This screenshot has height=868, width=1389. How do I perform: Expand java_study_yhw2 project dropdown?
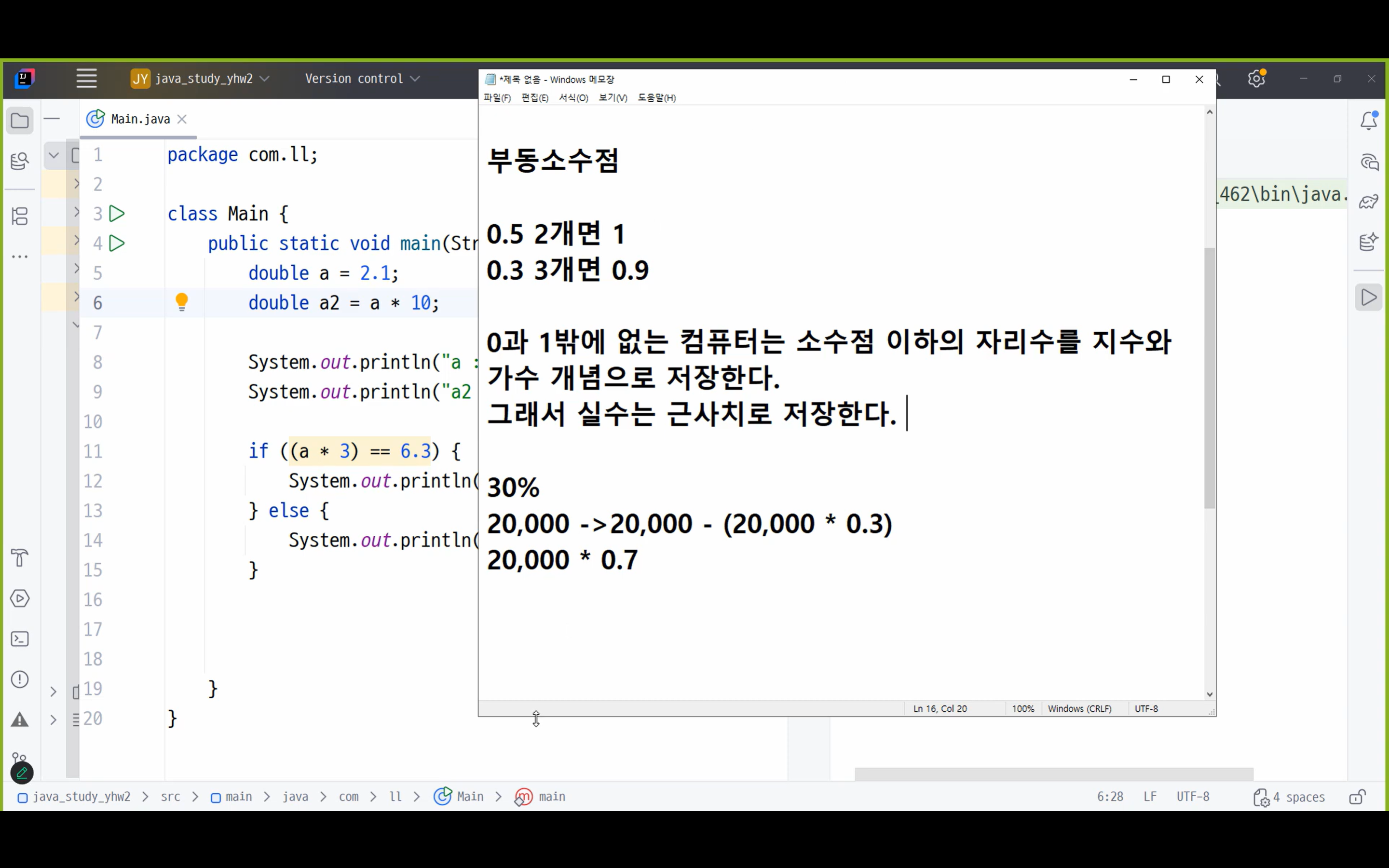click(x=200, y=79)
